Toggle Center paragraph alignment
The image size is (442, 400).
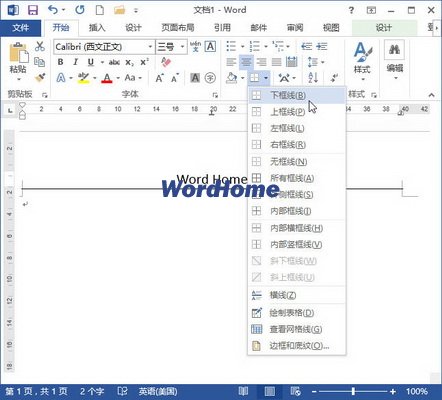[246, 62]
